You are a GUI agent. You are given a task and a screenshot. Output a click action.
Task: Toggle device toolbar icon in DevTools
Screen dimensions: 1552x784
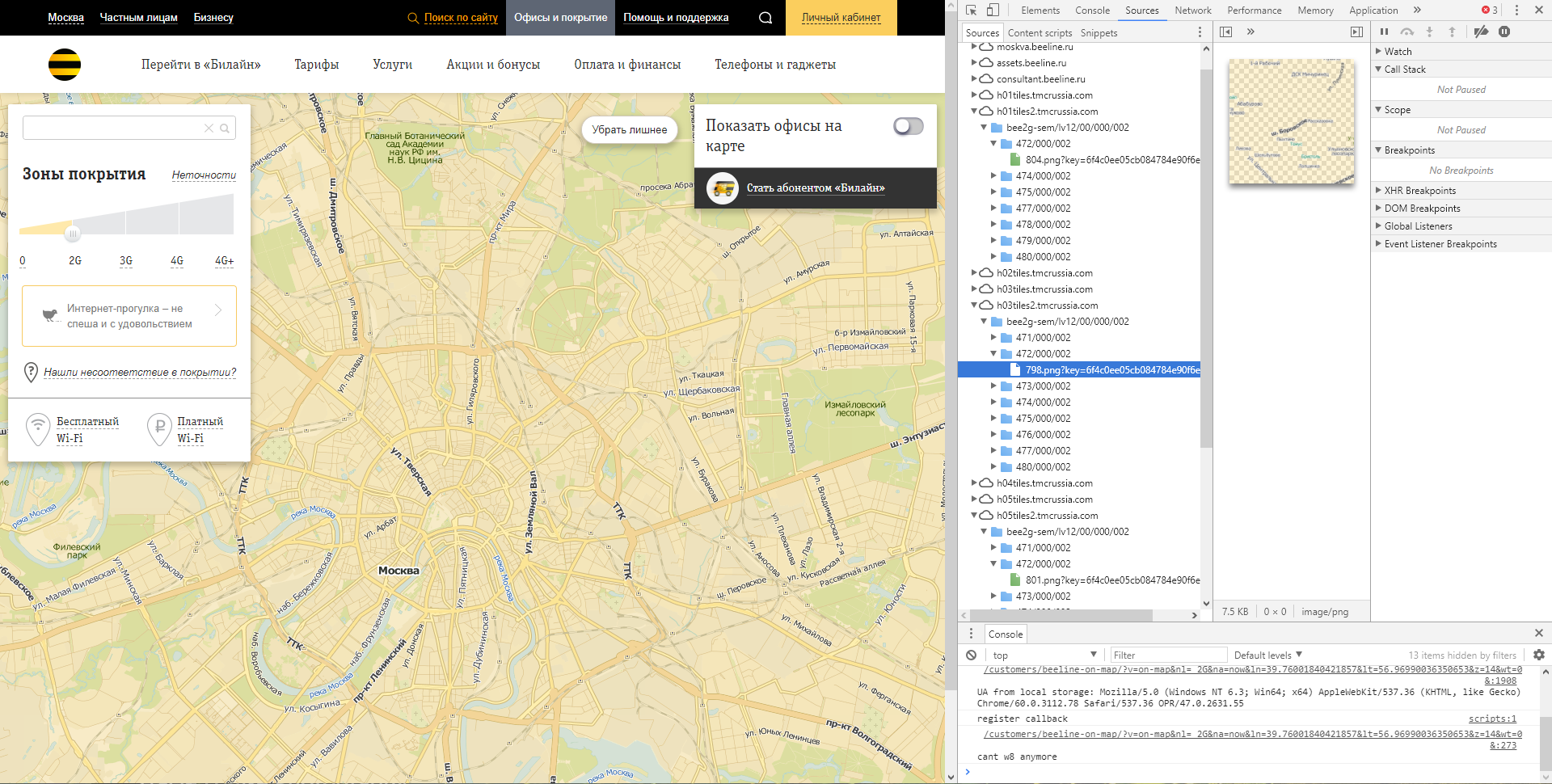(x=993, y=11)
